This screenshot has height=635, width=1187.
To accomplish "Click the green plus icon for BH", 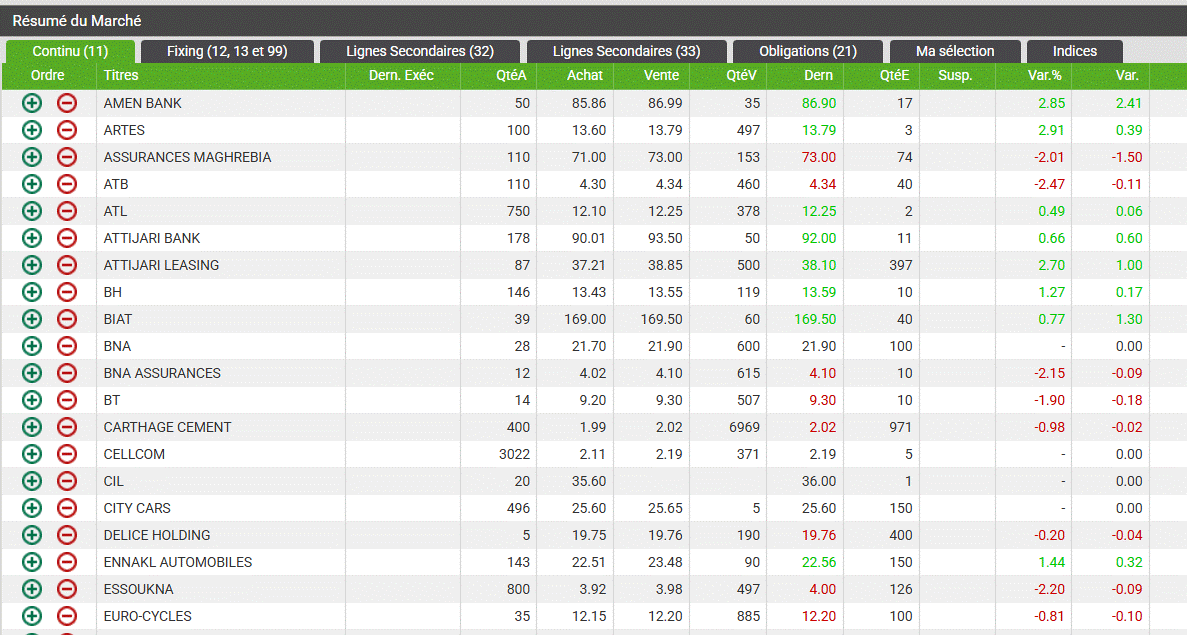I will point(32,292).
